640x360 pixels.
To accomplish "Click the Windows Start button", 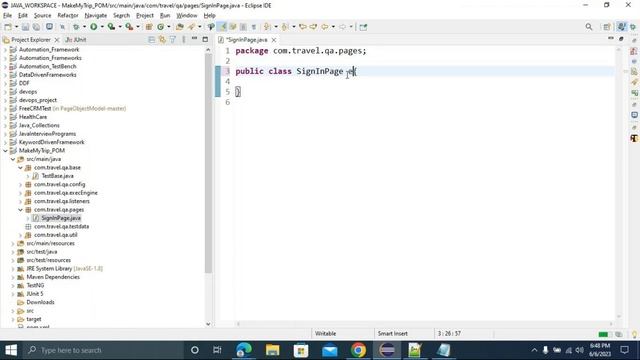I will pyautogui.click(x=11, y=350).
